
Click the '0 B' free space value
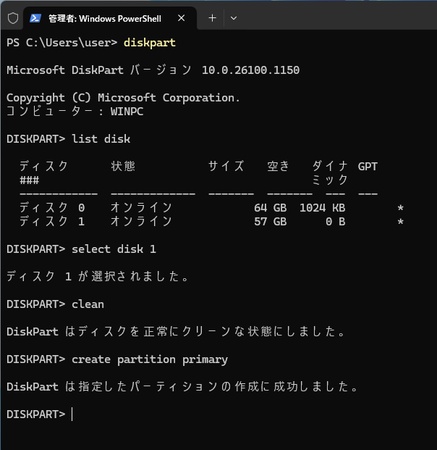point(335,221)
